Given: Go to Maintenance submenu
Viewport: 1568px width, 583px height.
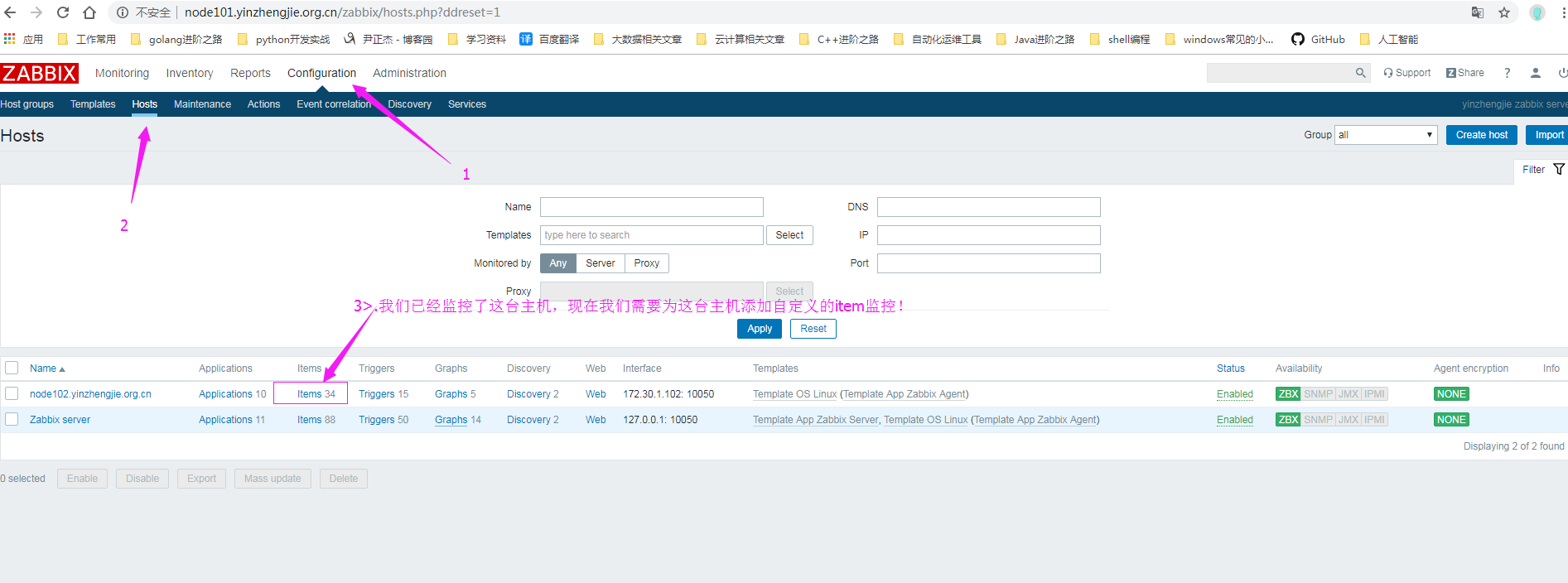Looking at the screenshot, I should (202, 104).
